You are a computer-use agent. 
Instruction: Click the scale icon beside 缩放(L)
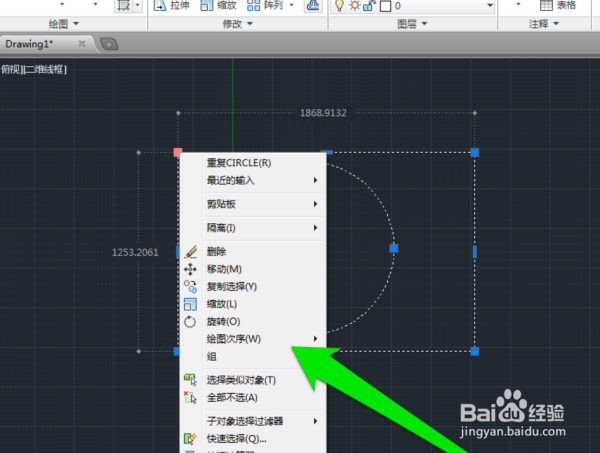coord(190,305)
